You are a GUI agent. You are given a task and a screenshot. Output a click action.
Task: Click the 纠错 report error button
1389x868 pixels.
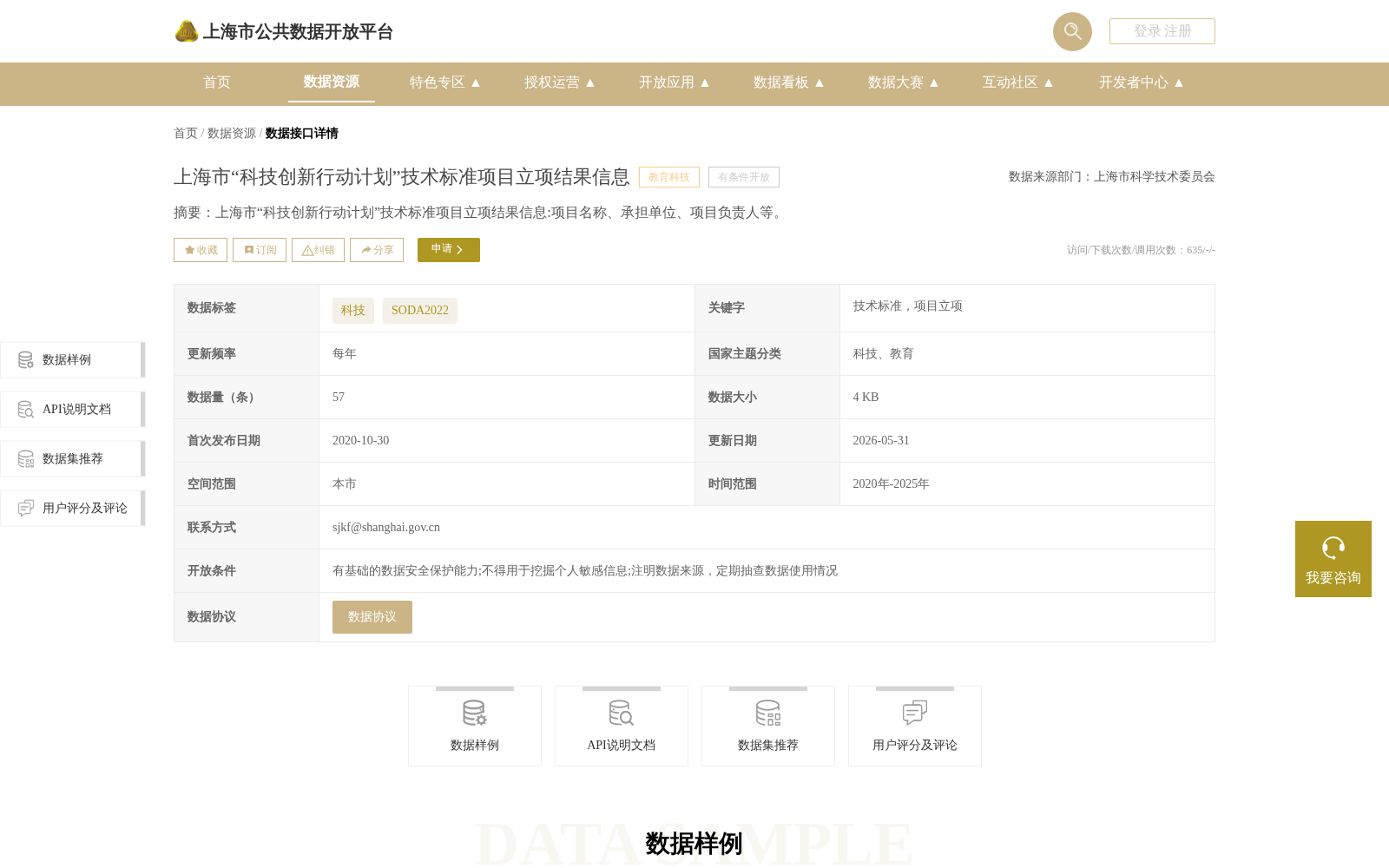click(x=318, y=250)
